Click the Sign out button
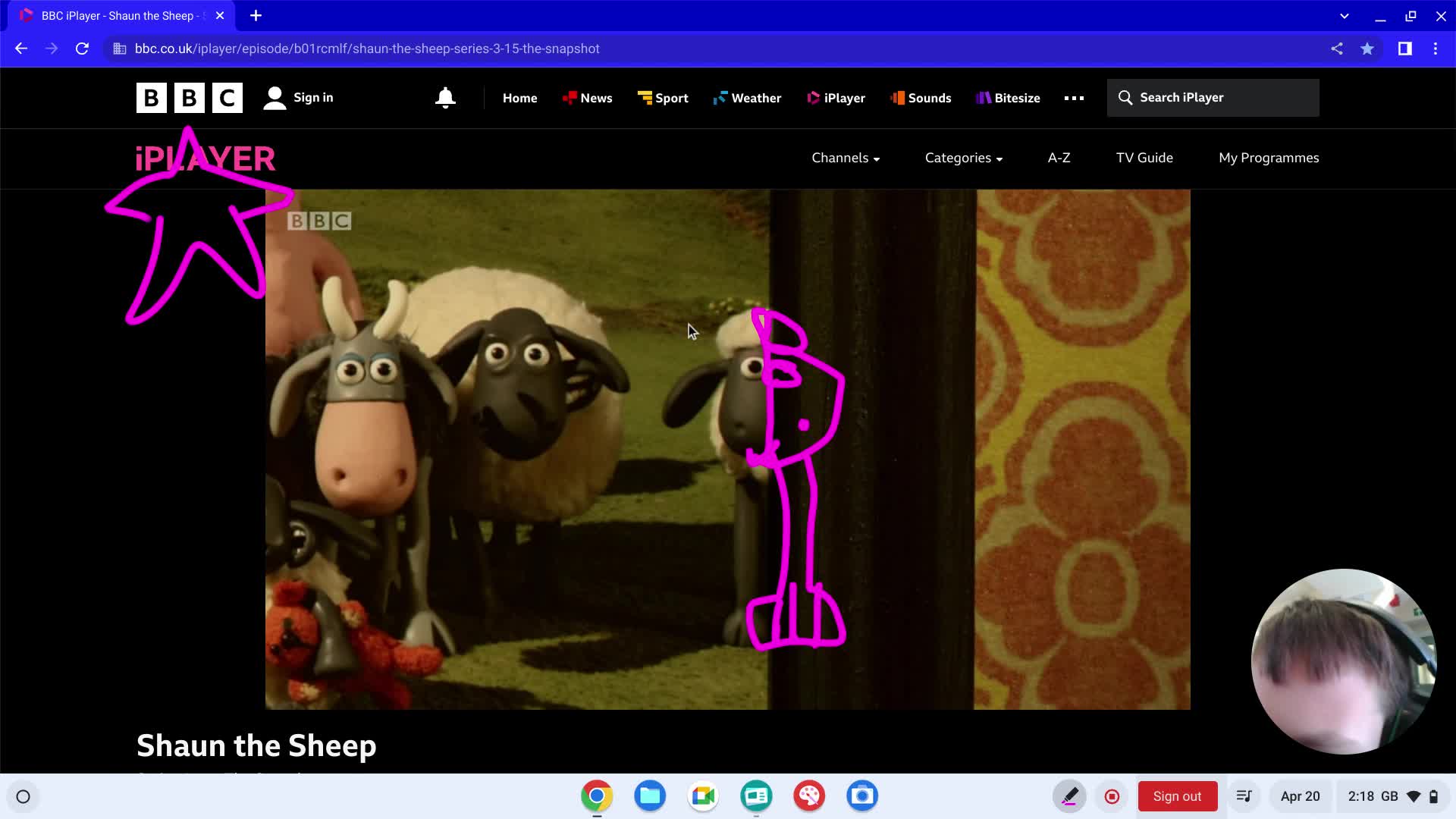Screen dimensions: 1456x819 coord(1177,796)
